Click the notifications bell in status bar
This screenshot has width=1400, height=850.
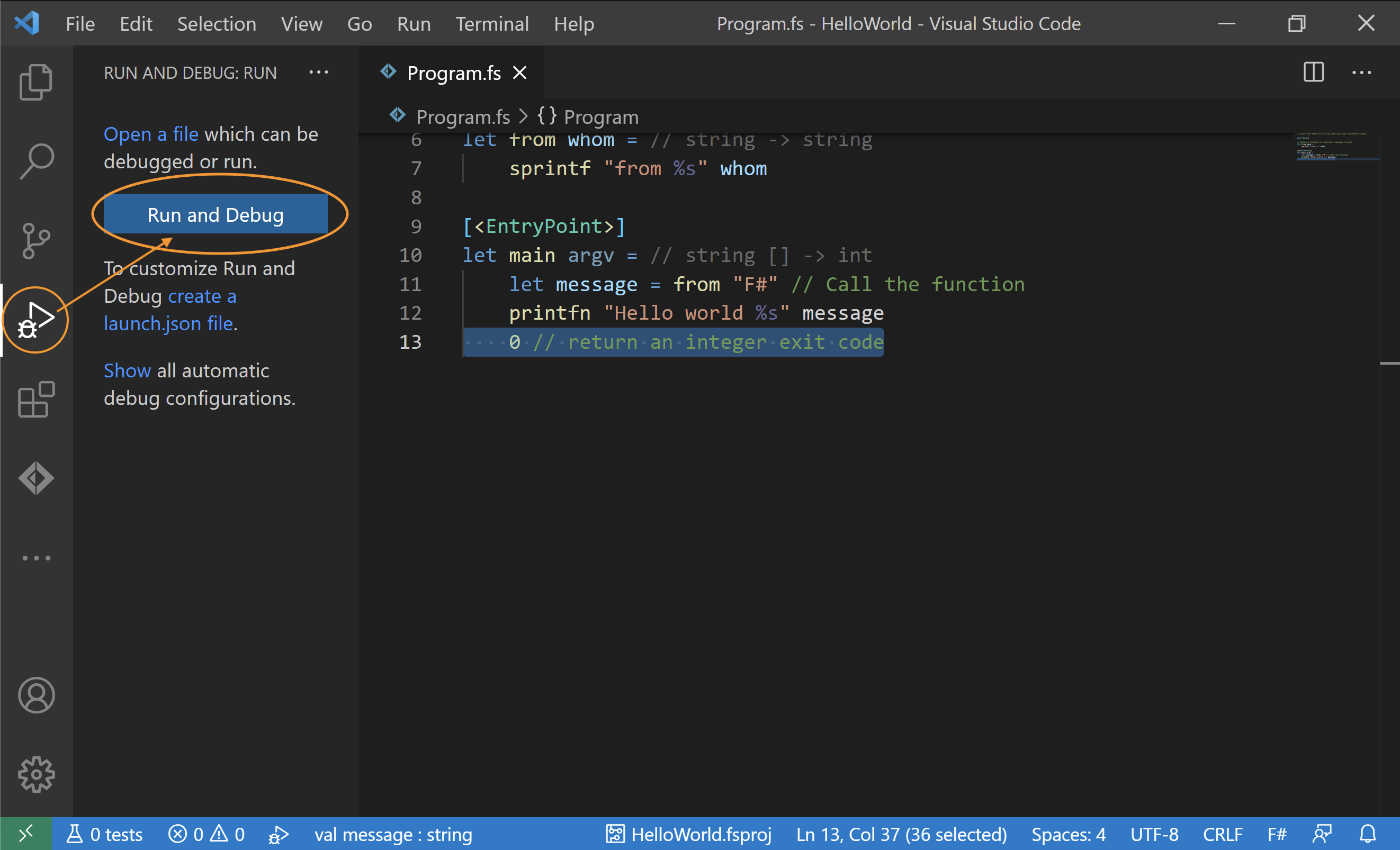pos(1368,834)
